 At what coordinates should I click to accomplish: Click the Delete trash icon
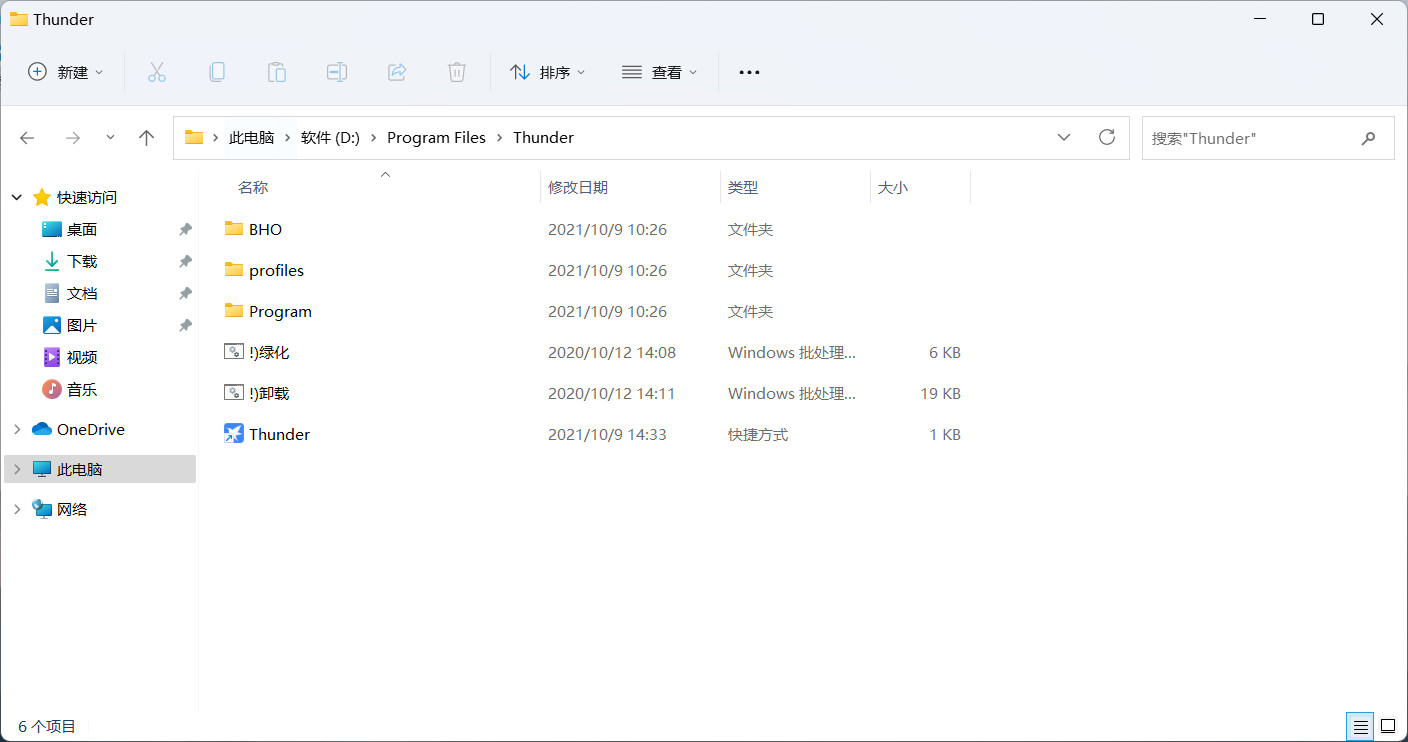point(457,72)
